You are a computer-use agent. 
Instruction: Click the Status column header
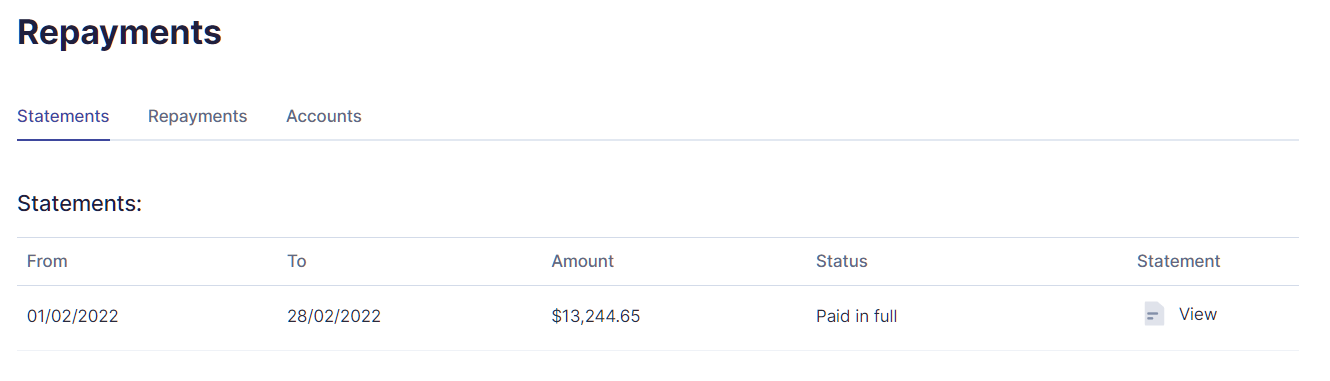841,261
